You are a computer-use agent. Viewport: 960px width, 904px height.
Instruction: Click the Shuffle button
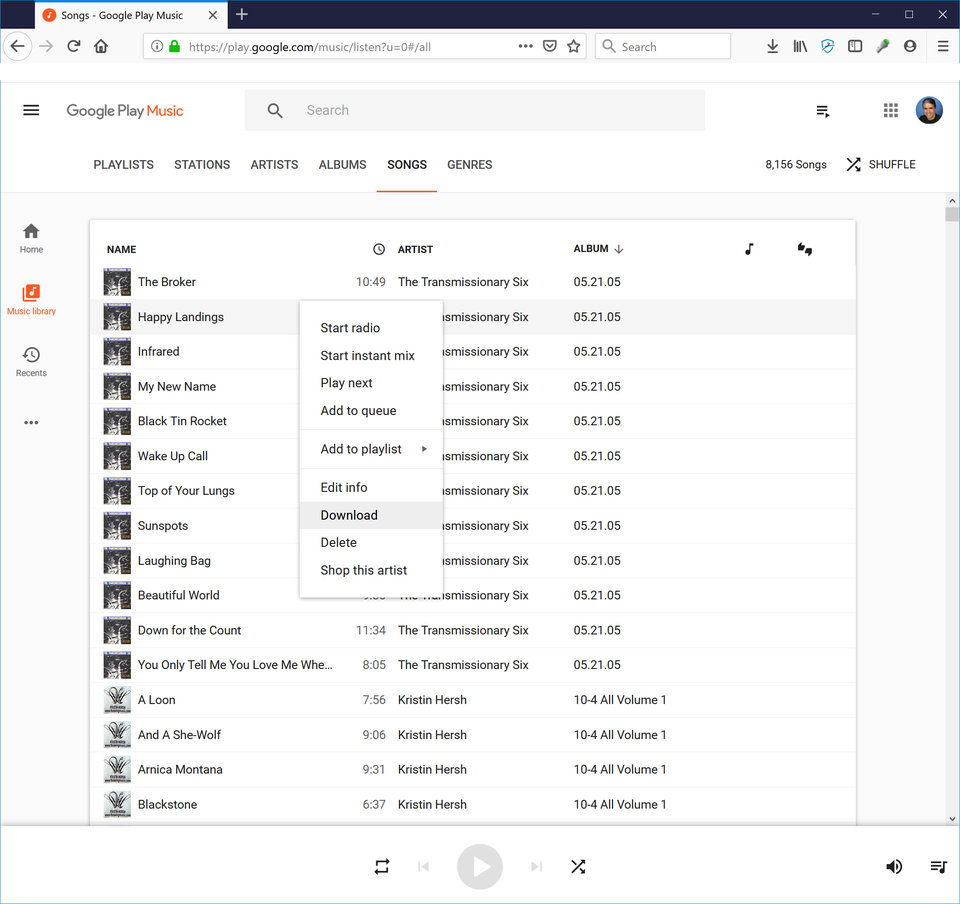880,165
